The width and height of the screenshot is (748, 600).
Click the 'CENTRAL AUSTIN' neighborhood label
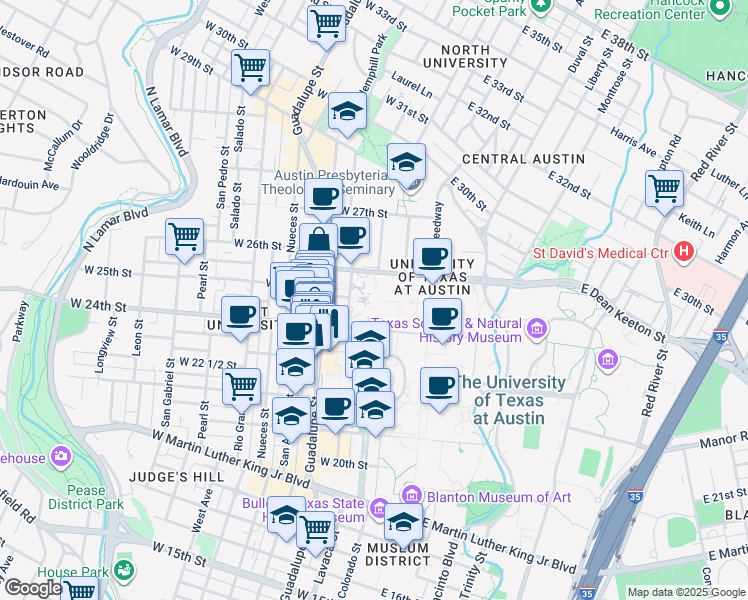pos(523,159)
